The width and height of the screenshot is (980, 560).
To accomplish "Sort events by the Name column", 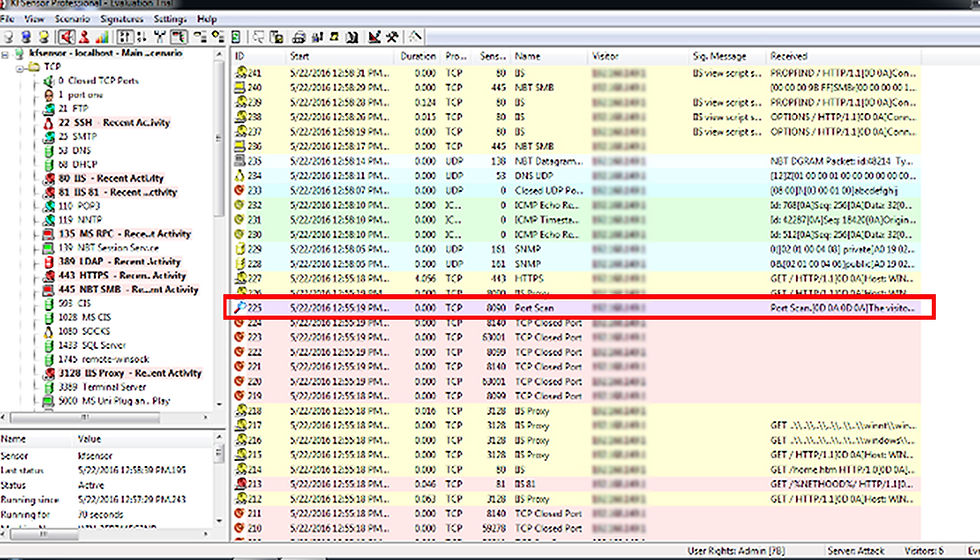I will tap(549, 56).
